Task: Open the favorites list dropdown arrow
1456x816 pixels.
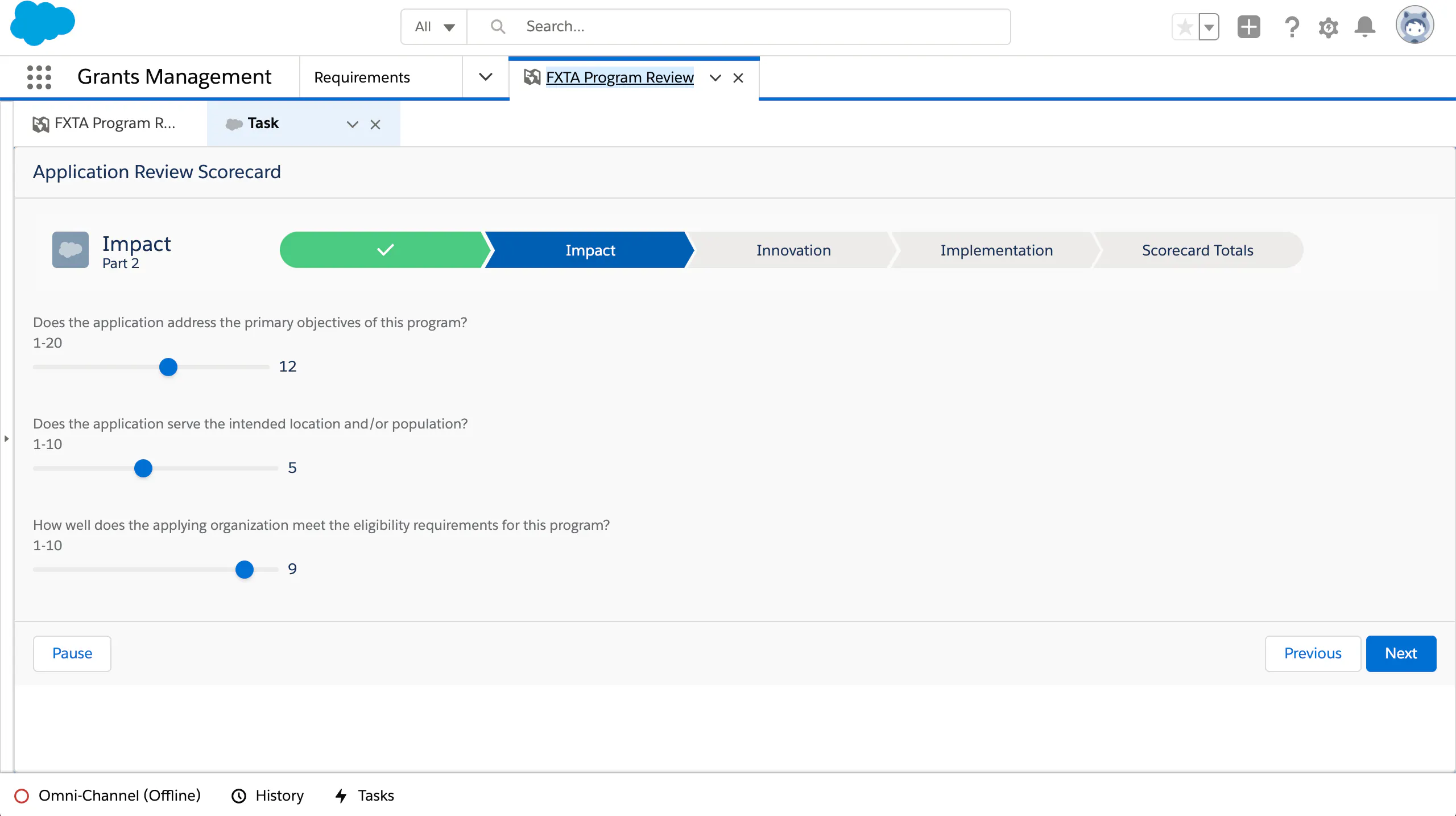Action: click(x=1209, y=27)
